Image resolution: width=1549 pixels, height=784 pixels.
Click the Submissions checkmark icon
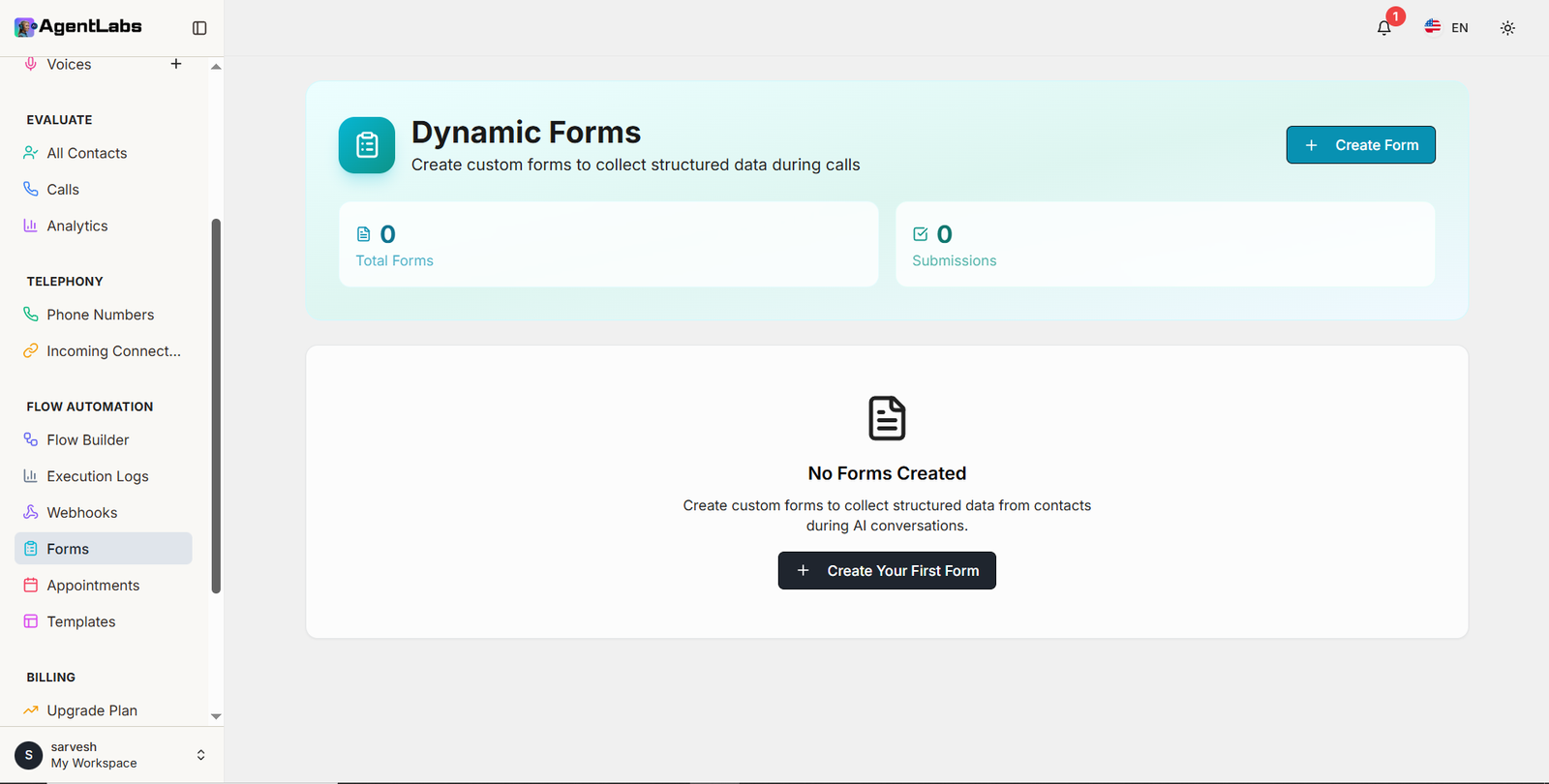[921, 234]
